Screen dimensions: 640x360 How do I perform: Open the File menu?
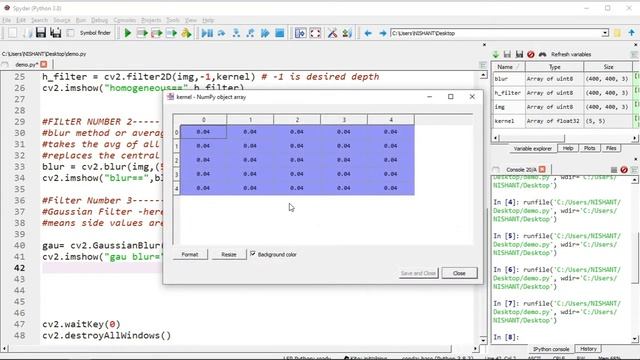point(7,20)
